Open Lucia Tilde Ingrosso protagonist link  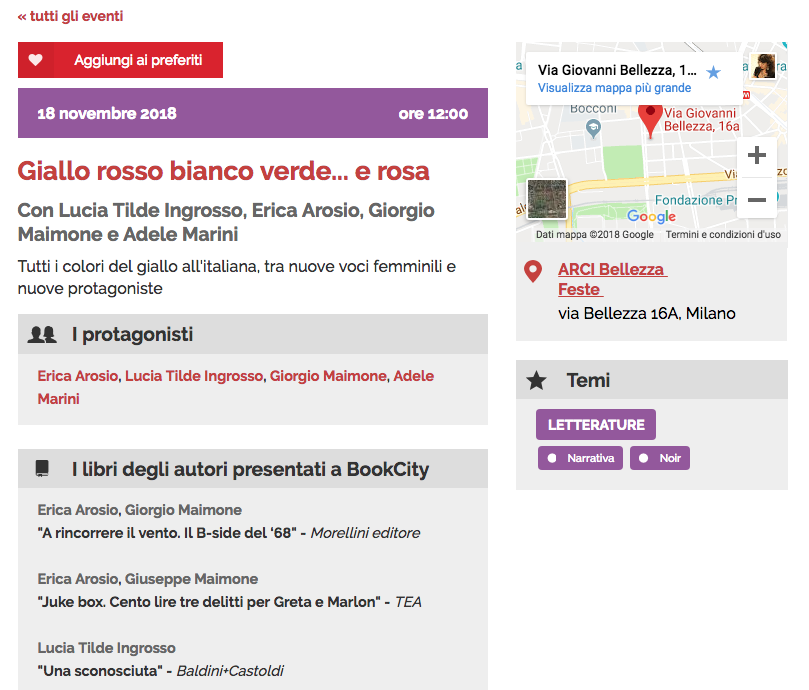pos(194,376)
